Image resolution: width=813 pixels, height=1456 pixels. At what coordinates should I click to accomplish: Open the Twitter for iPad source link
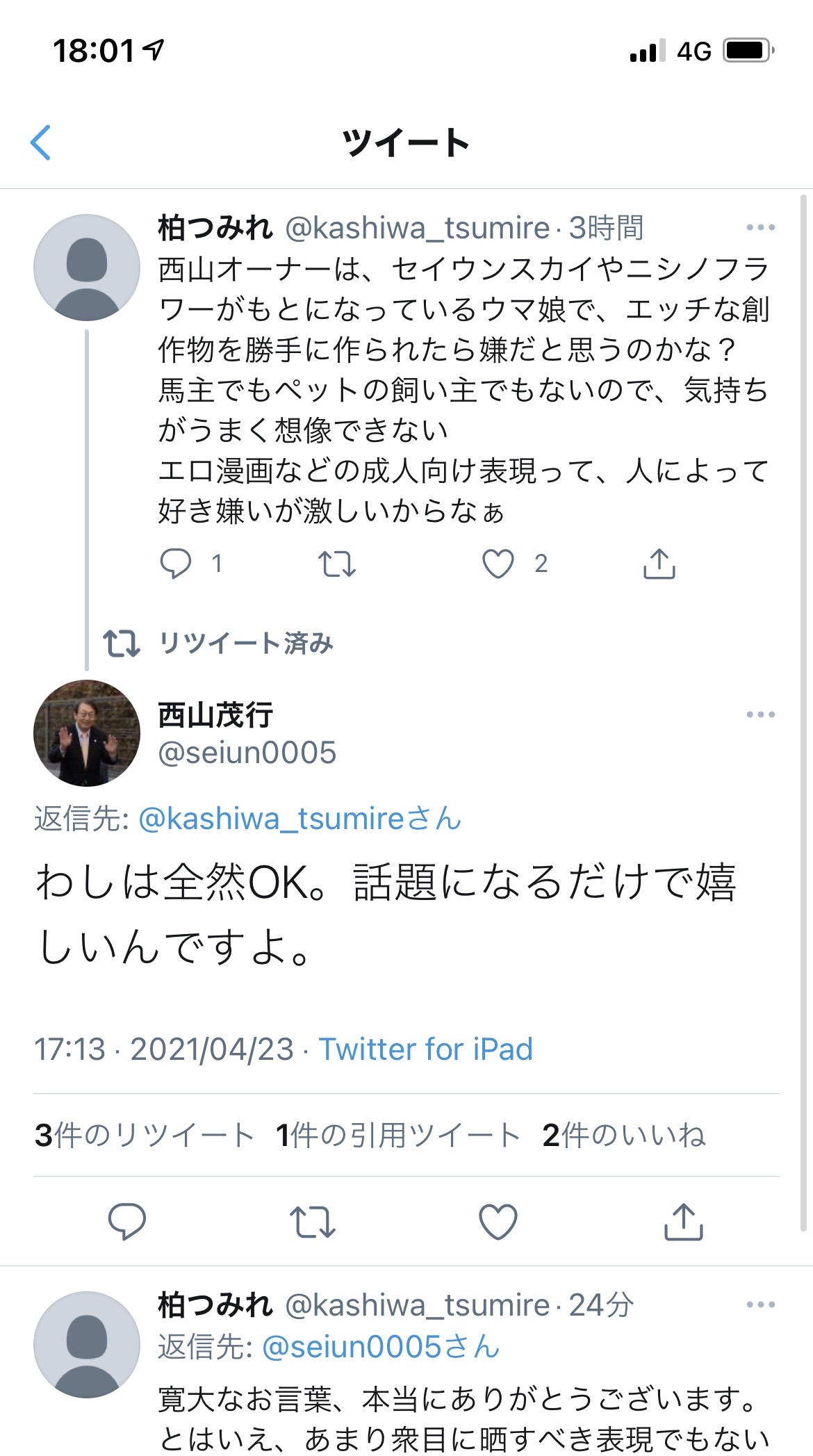click(425, 1049)
